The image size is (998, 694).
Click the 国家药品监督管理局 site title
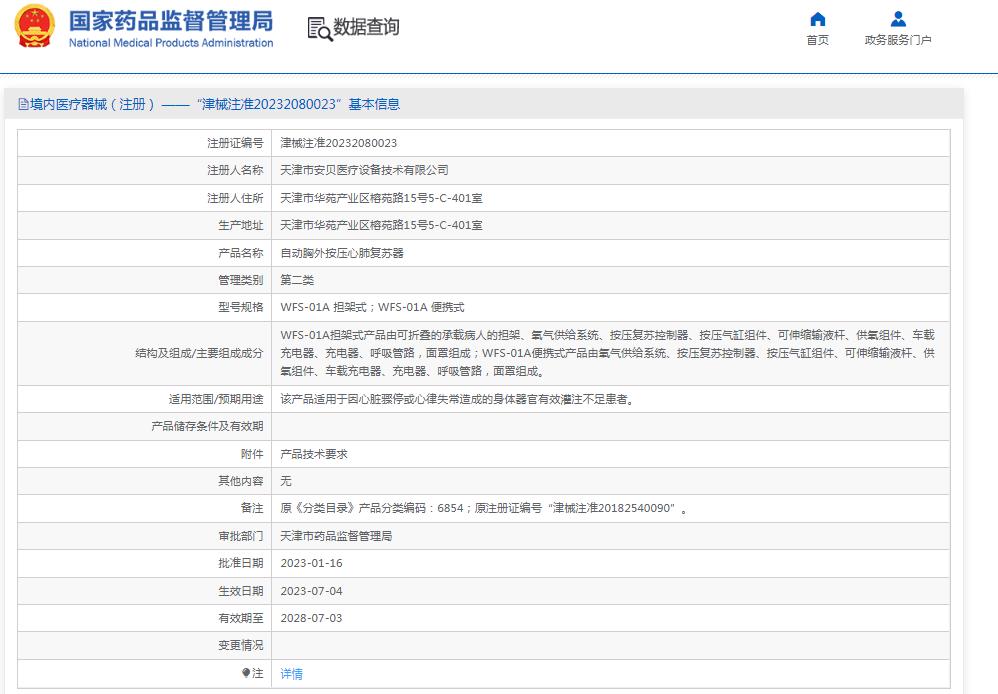pos(171,21)
